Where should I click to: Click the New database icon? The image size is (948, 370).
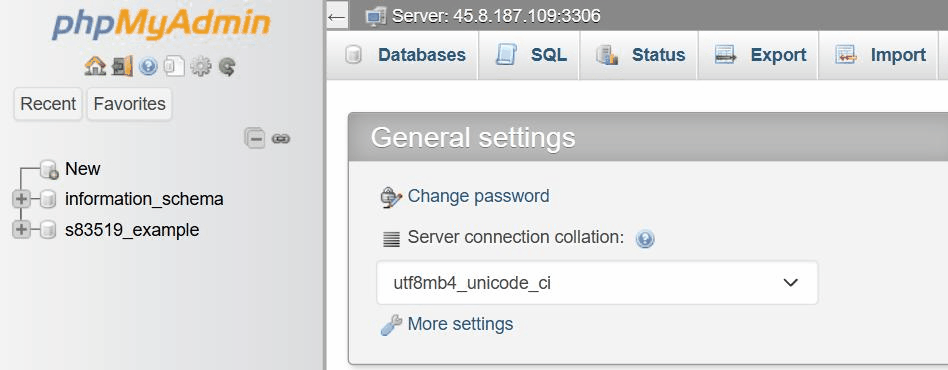click(49, 170)
